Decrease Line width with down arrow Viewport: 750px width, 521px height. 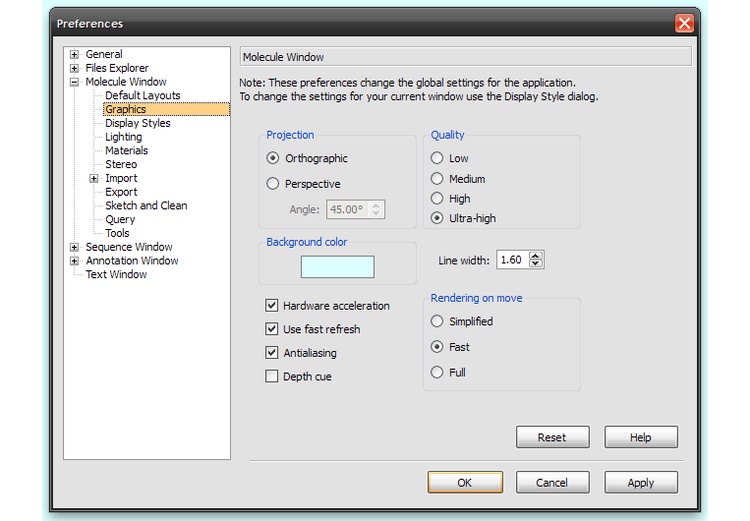(x=536, y=264)
